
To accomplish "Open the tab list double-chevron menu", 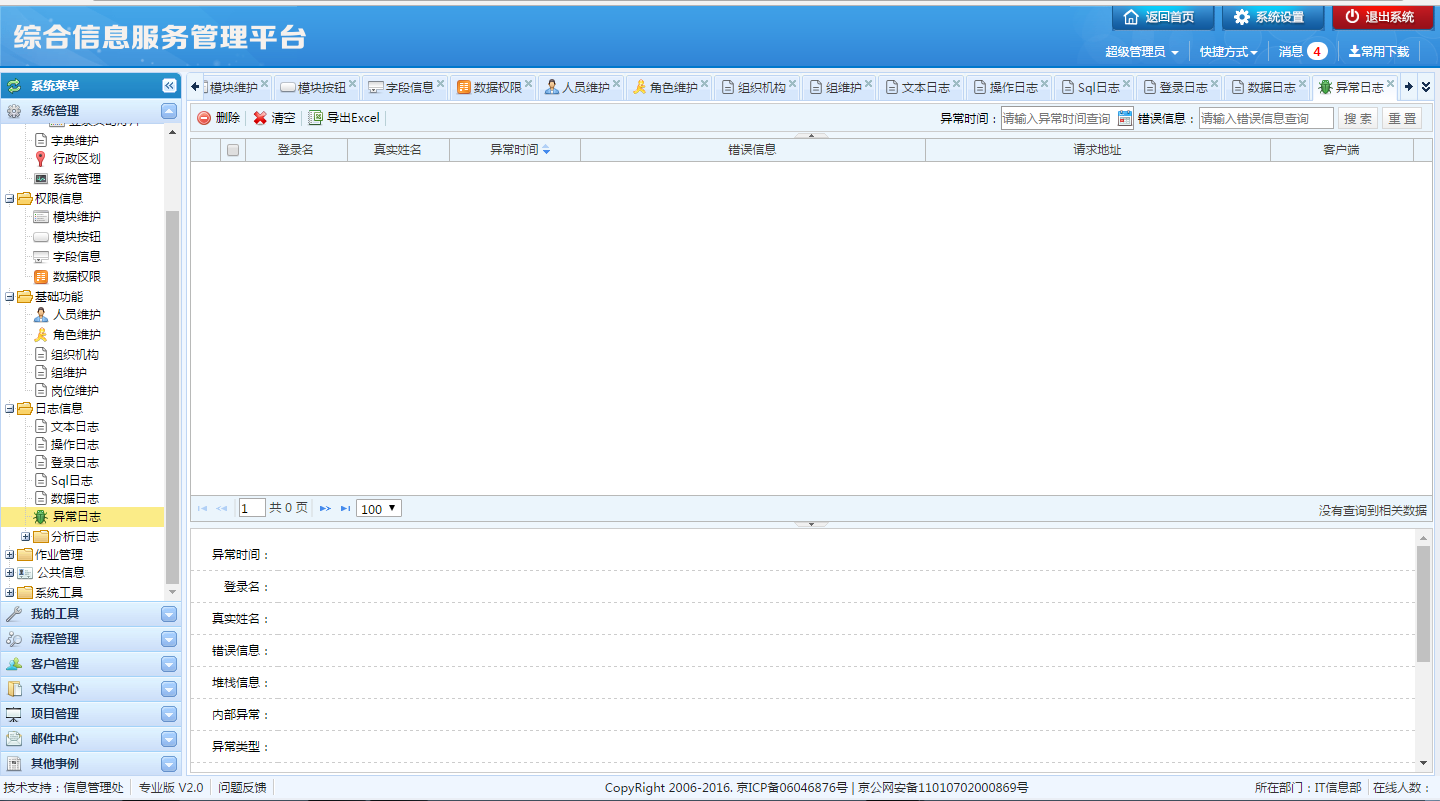I will point(1426,87).
